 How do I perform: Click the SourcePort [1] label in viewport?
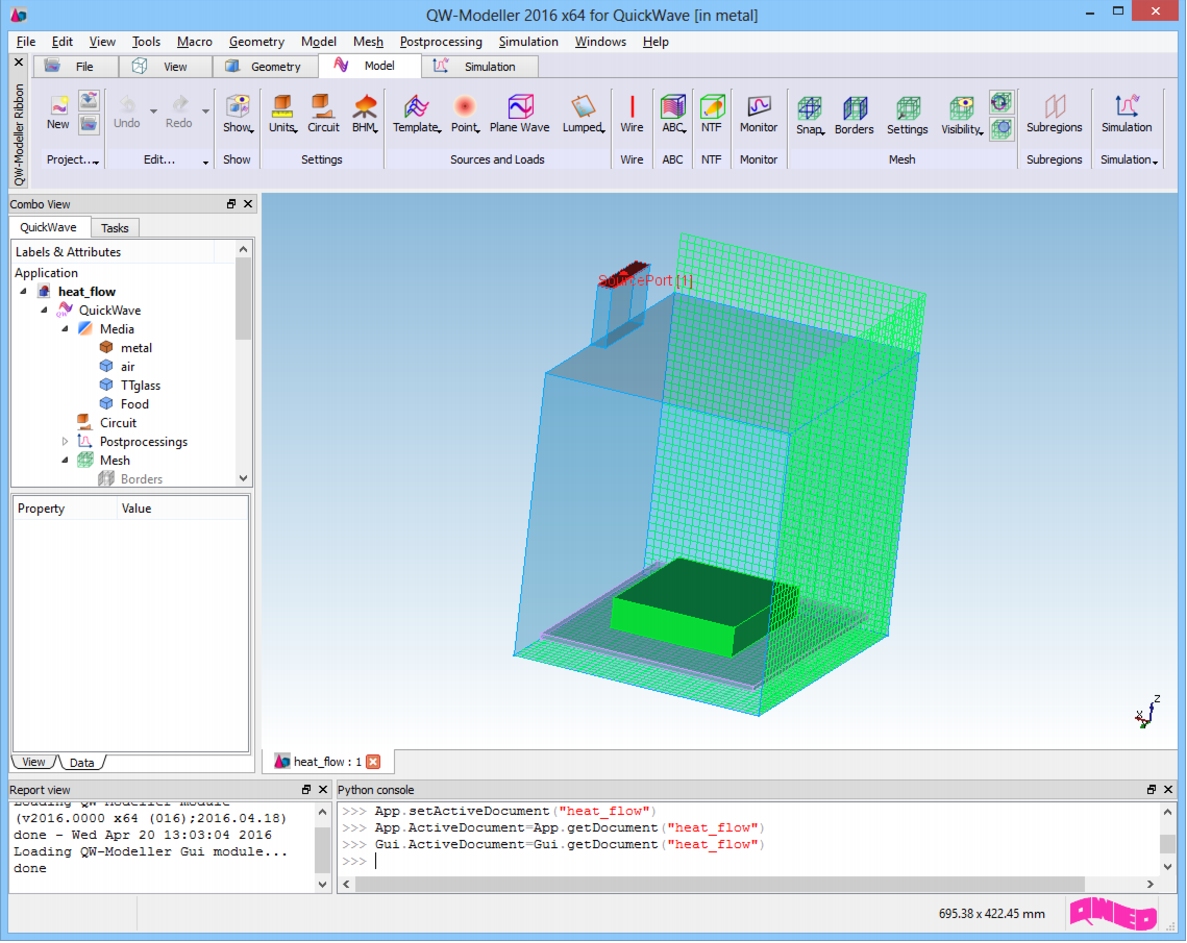(645, 281)
